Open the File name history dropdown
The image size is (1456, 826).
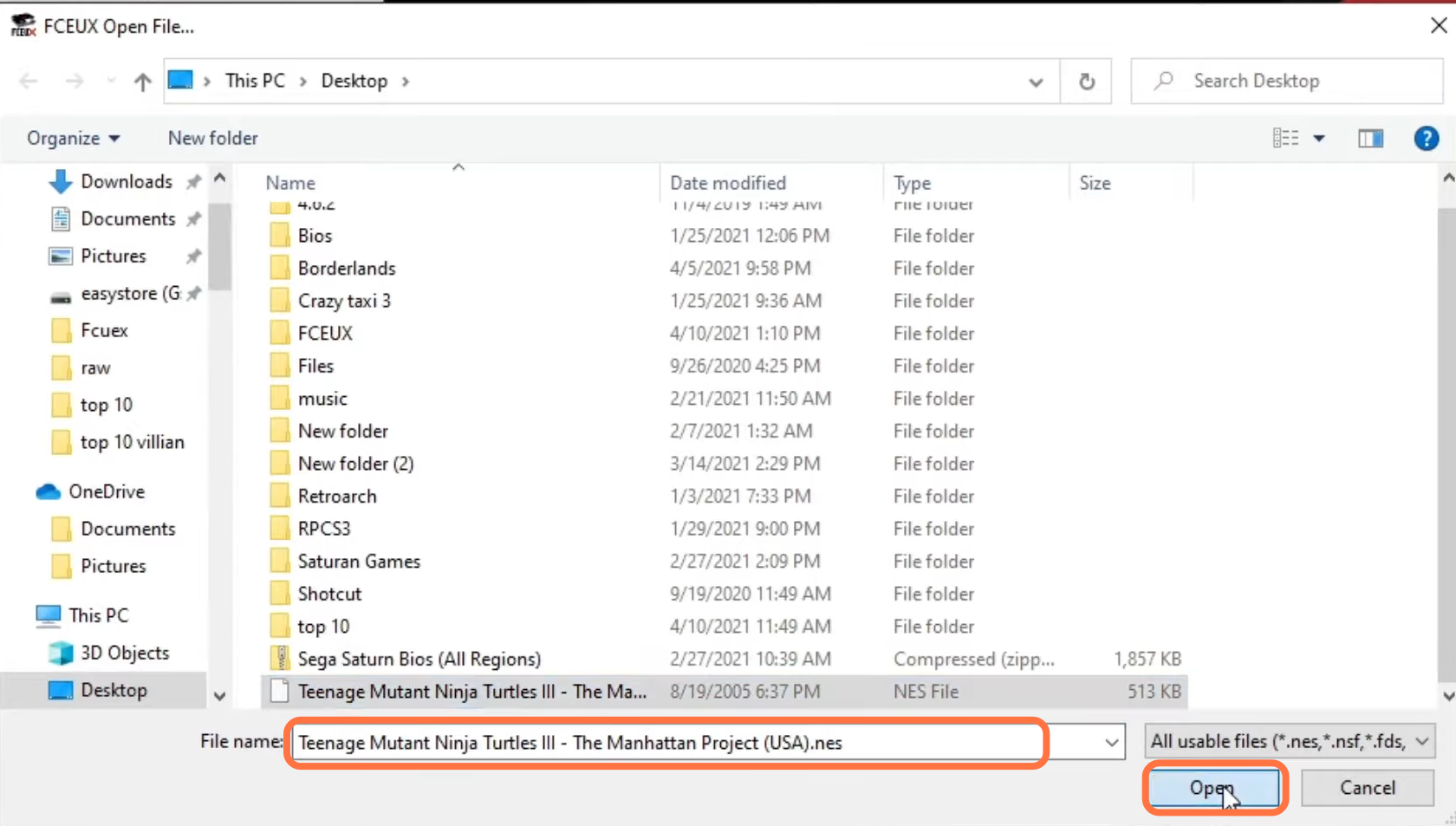coord(1111,743)
